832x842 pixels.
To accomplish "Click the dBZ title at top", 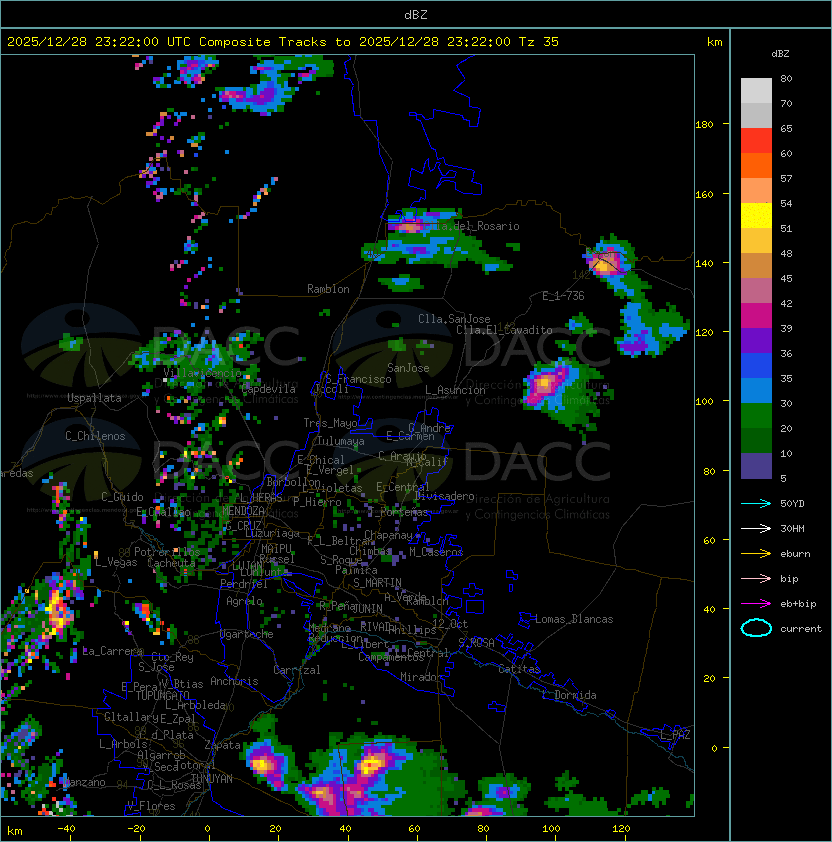I will [416, 14].
